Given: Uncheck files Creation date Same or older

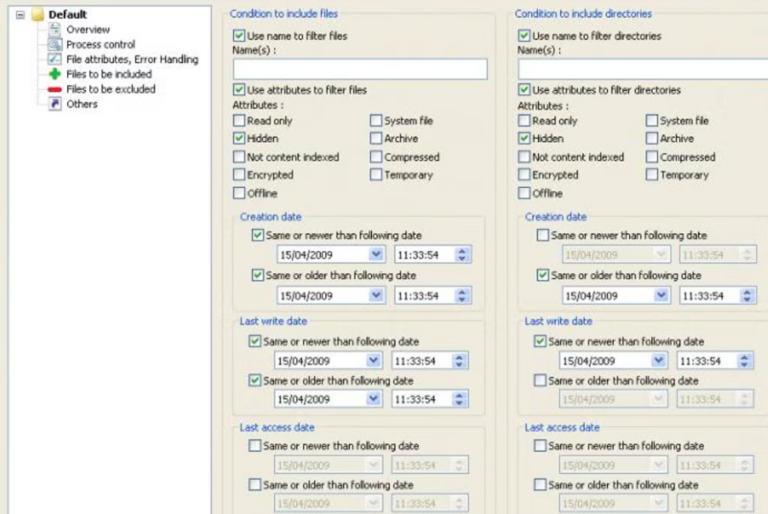Looking at the screenshot, I should [x=258, y=275].
